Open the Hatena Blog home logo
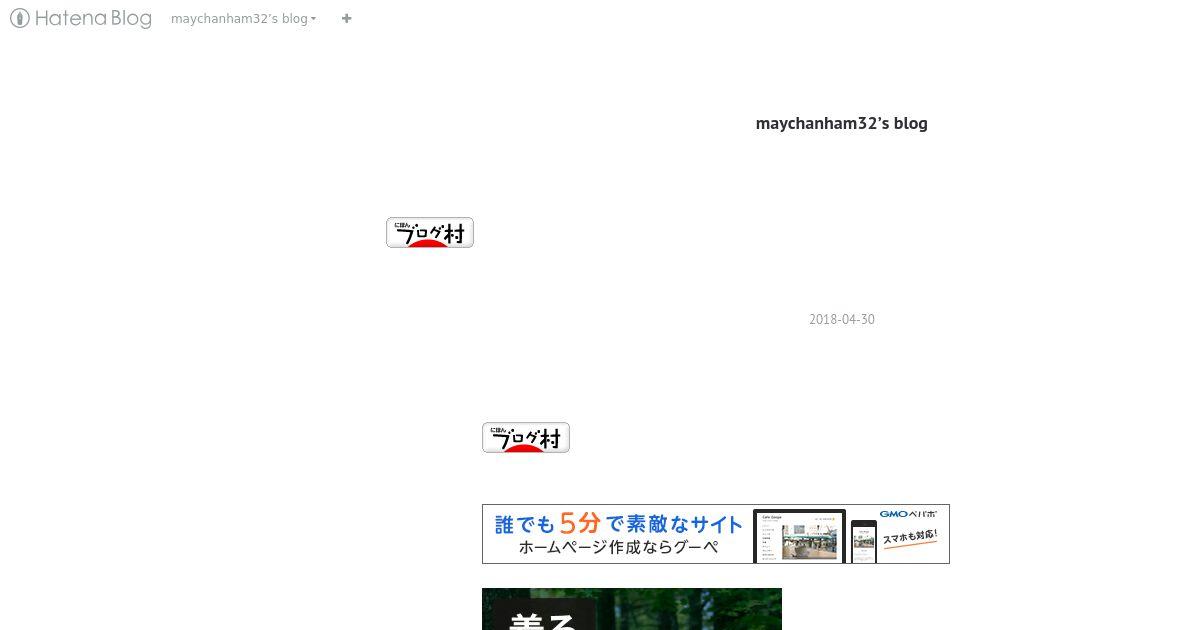Viewport: 1200px width, 630px height. pos(81,18)
